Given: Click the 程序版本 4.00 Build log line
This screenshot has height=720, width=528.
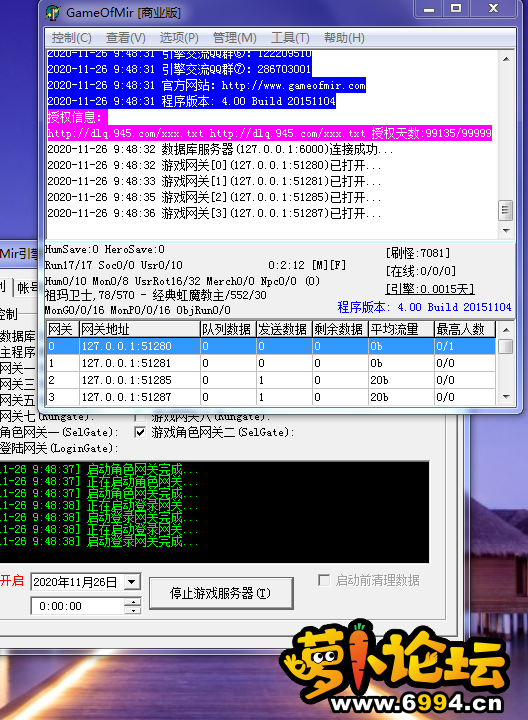Looking at the screenshot, I should [x=191, y=101].
